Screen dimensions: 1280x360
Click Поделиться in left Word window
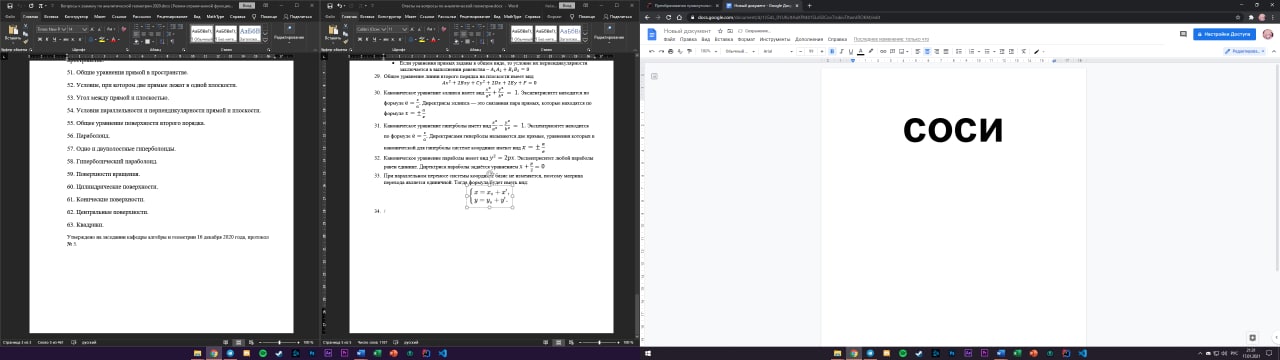(x=297, y=16)
